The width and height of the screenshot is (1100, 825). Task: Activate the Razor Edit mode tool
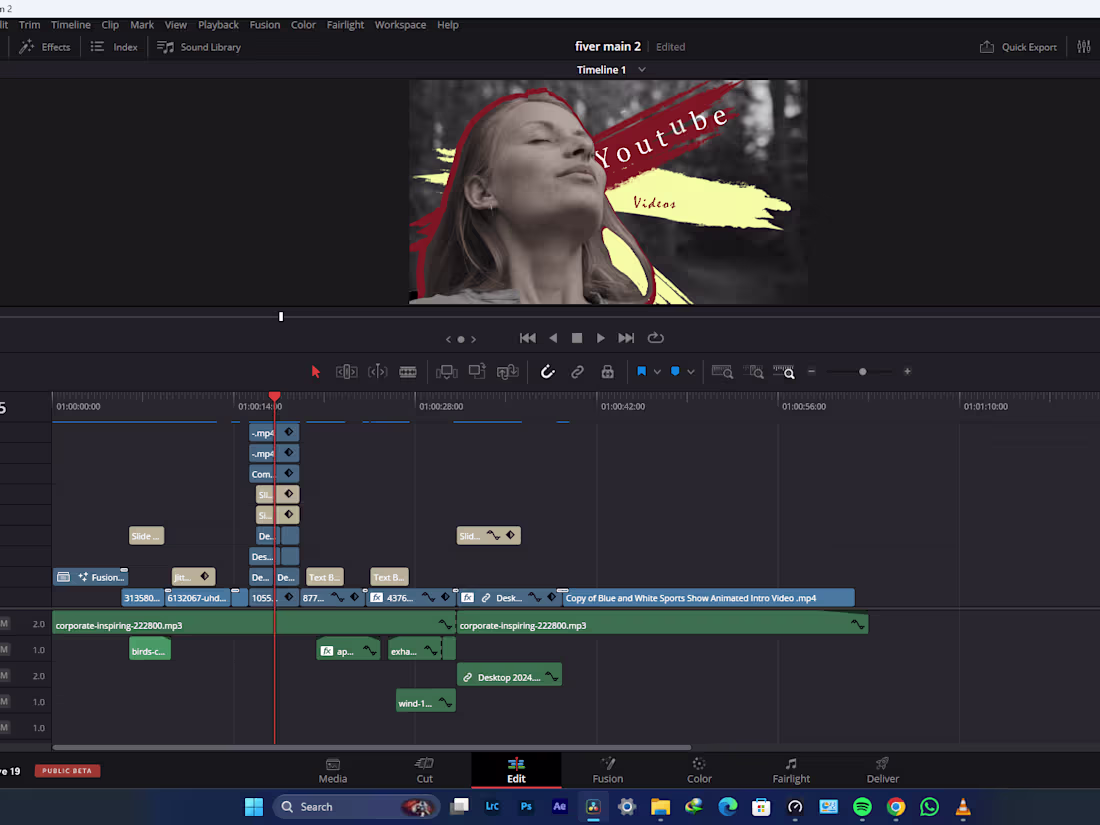pyautogui.click(x=408, y=371)
